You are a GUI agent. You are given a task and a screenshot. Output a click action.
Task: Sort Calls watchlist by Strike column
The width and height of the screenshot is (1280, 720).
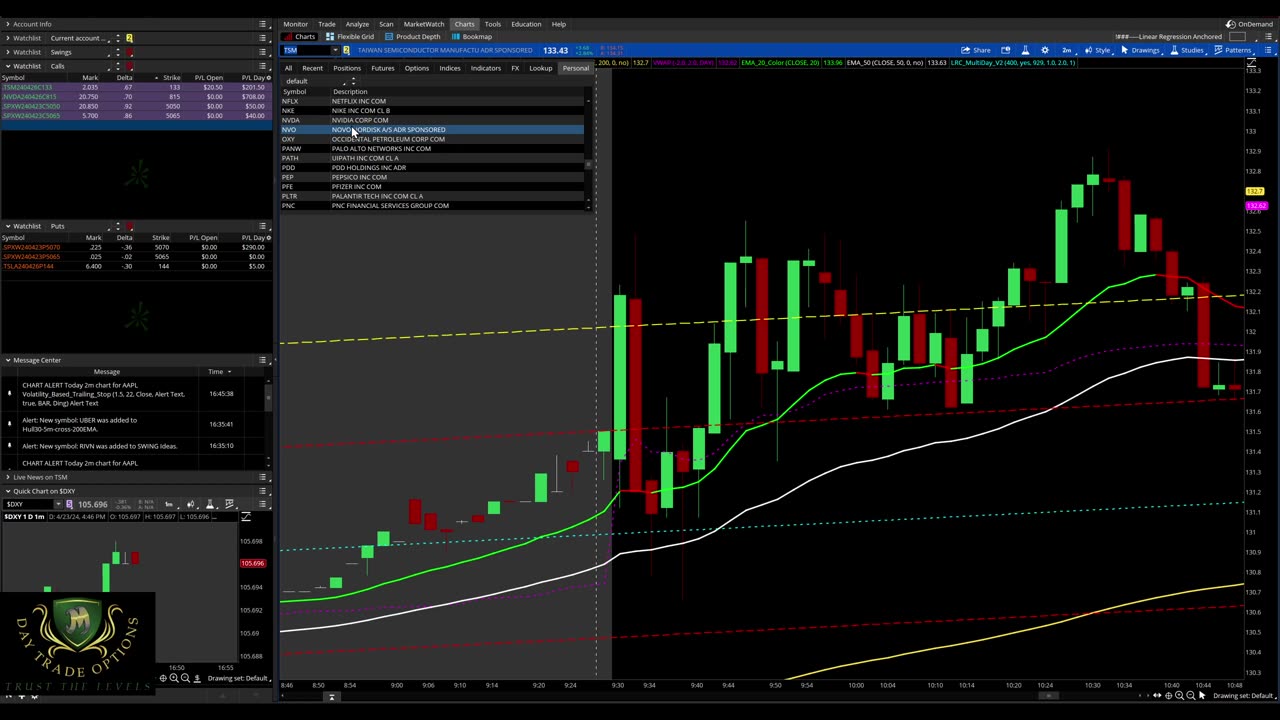[171, 78]
